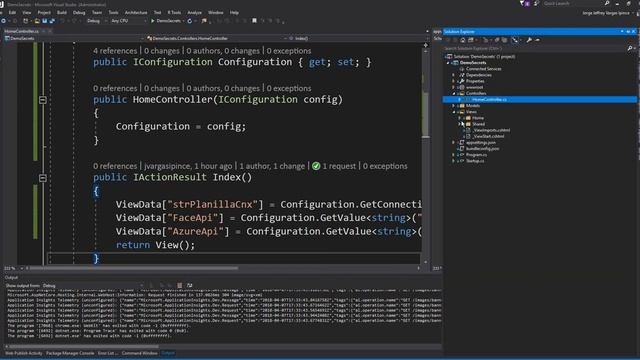Click the green checkmark request indicator
The image size is (640, 360).
pos(316,166)
